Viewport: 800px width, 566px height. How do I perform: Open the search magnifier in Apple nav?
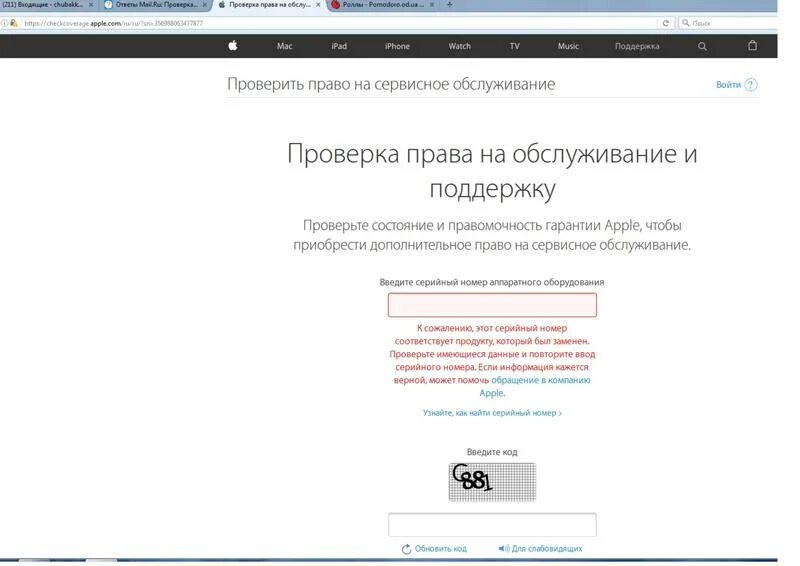(702, 46)
